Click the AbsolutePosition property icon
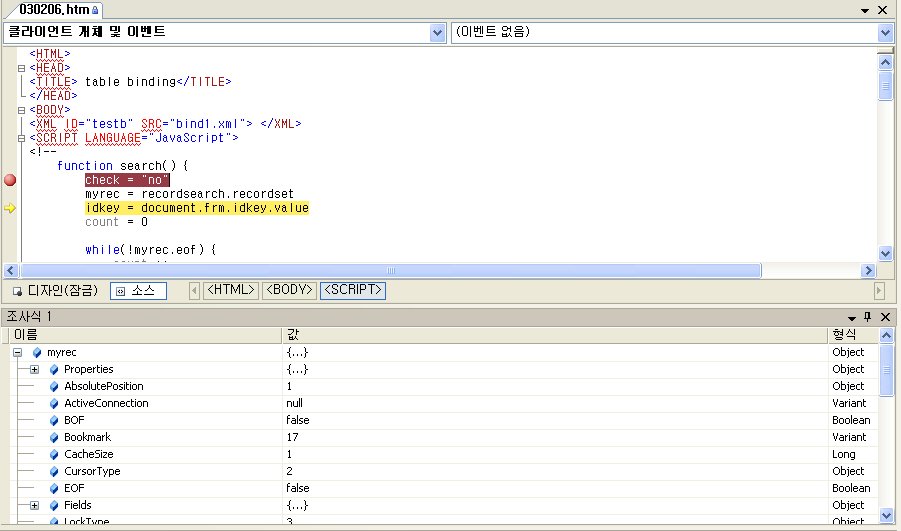 click(54, 386)
